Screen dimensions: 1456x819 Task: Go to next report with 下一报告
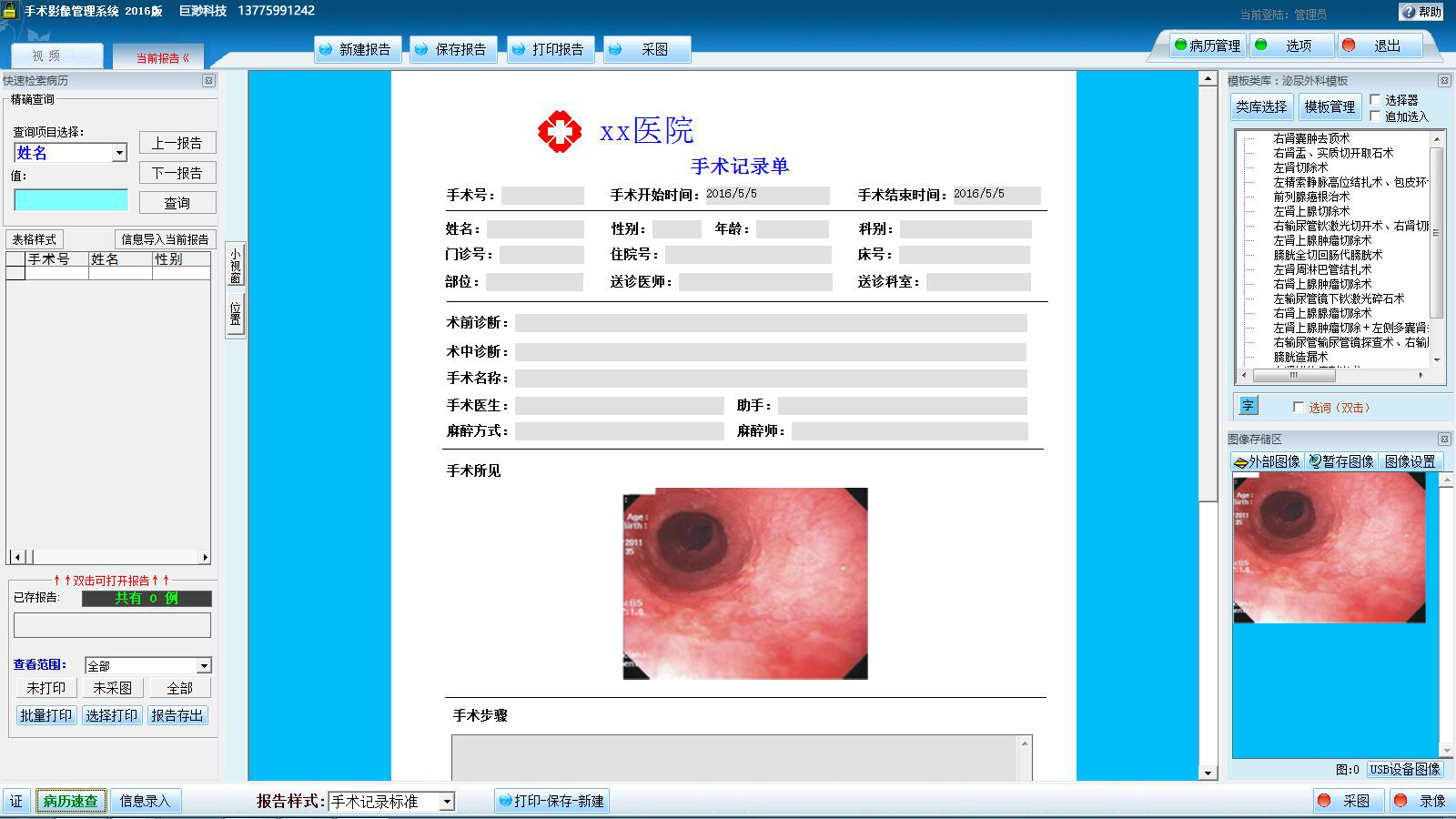(x=177, y=173)
